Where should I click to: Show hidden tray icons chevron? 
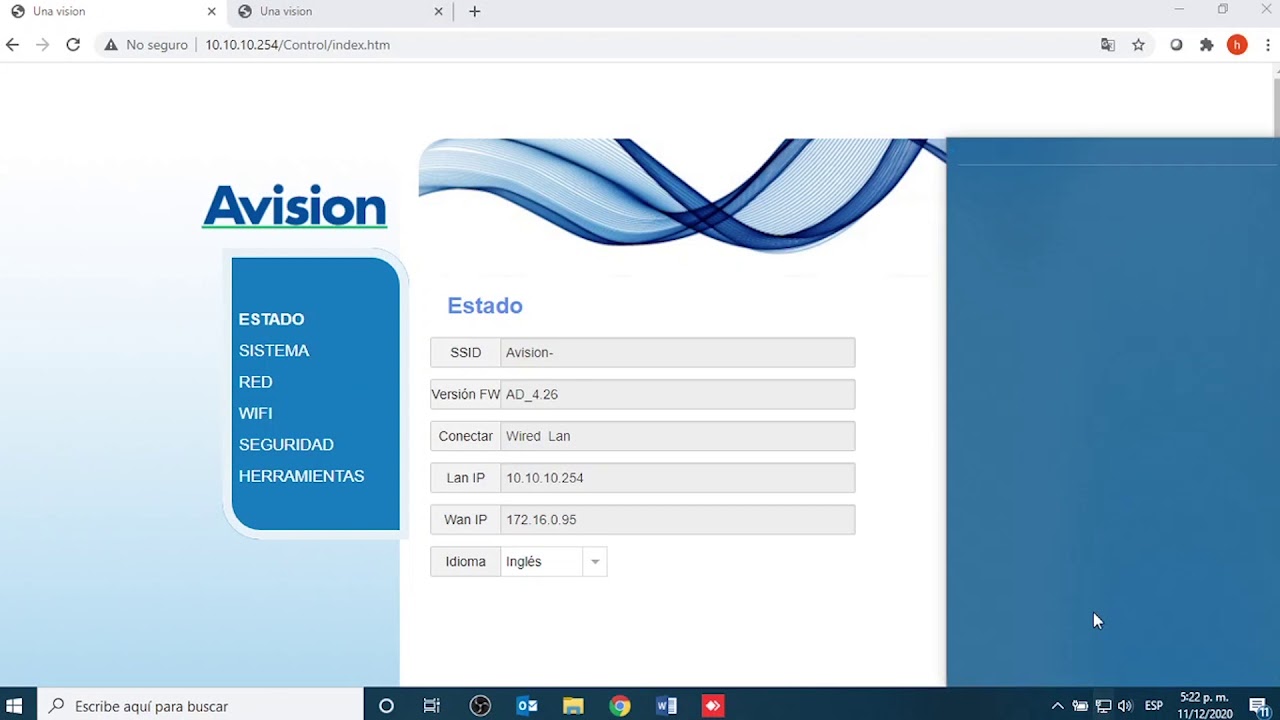[x=1057, y=706]
